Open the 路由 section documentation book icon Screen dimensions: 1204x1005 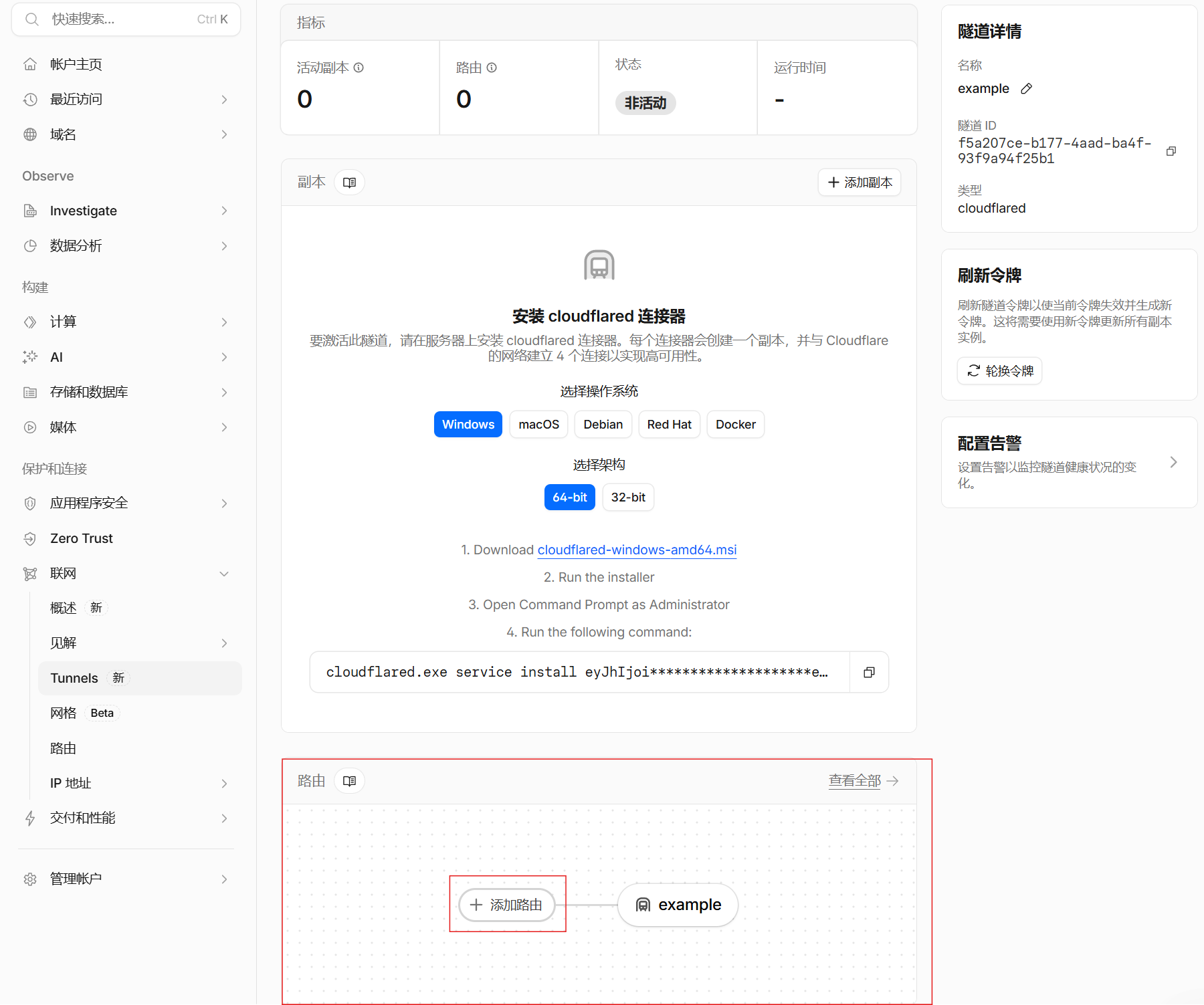349,781
